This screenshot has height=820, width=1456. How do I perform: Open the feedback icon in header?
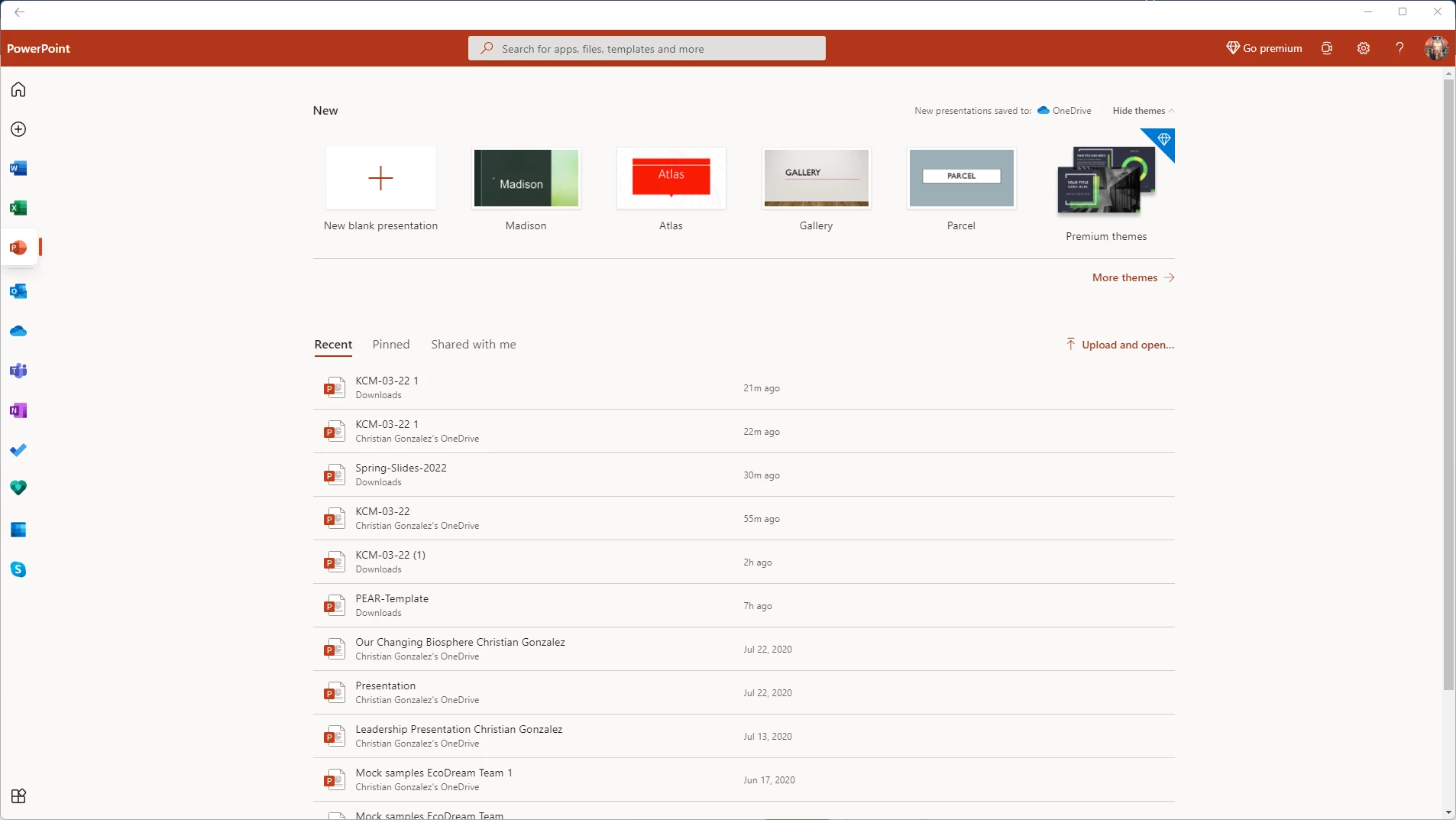pos(1327,48)
